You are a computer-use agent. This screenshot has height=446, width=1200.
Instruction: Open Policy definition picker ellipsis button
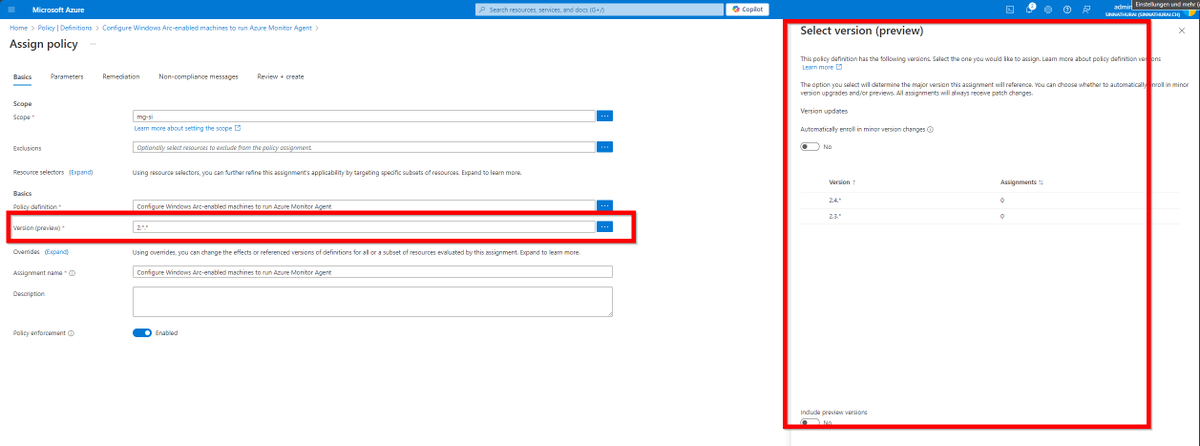tap(604, 206)
